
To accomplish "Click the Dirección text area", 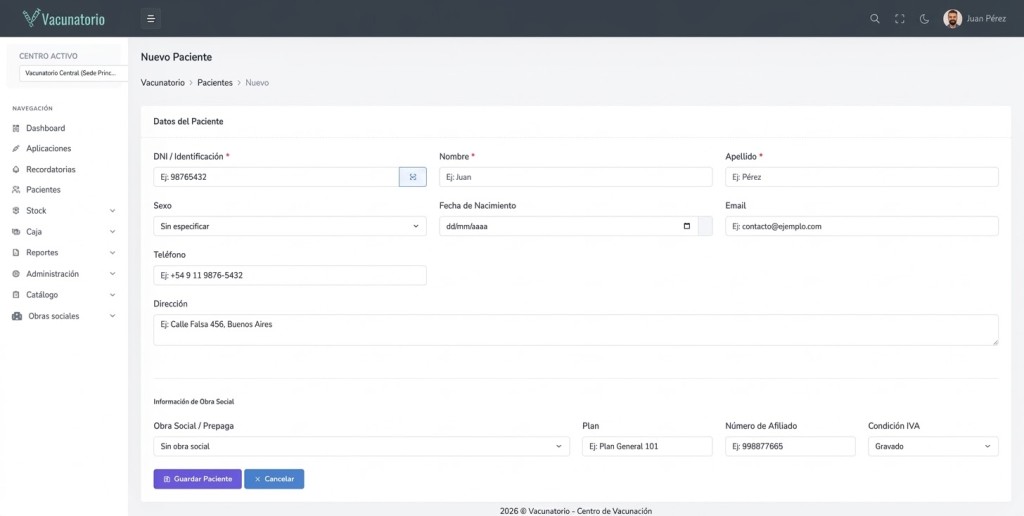I will (575, 330).
